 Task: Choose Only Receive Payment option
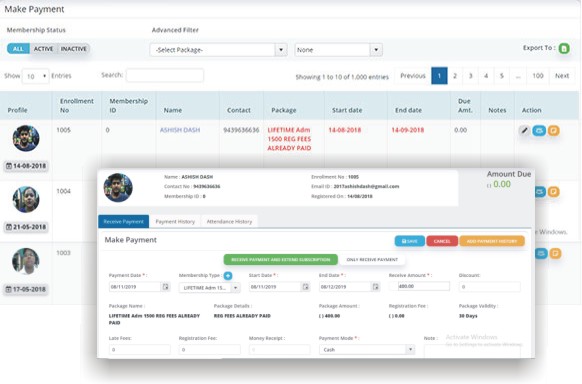pos(372,259)
